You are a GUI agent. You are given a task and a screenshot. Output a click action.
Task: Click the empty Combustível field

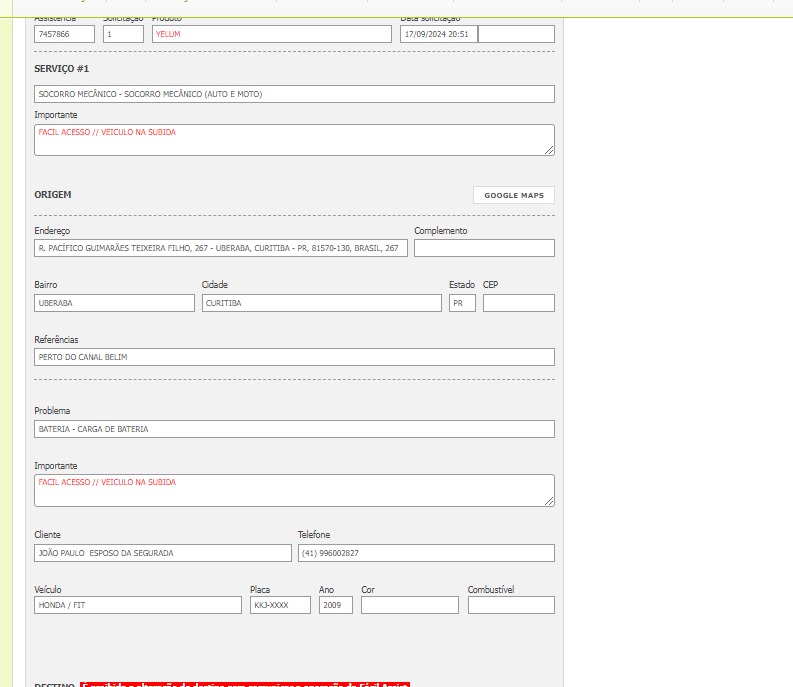tap(511, 605)
